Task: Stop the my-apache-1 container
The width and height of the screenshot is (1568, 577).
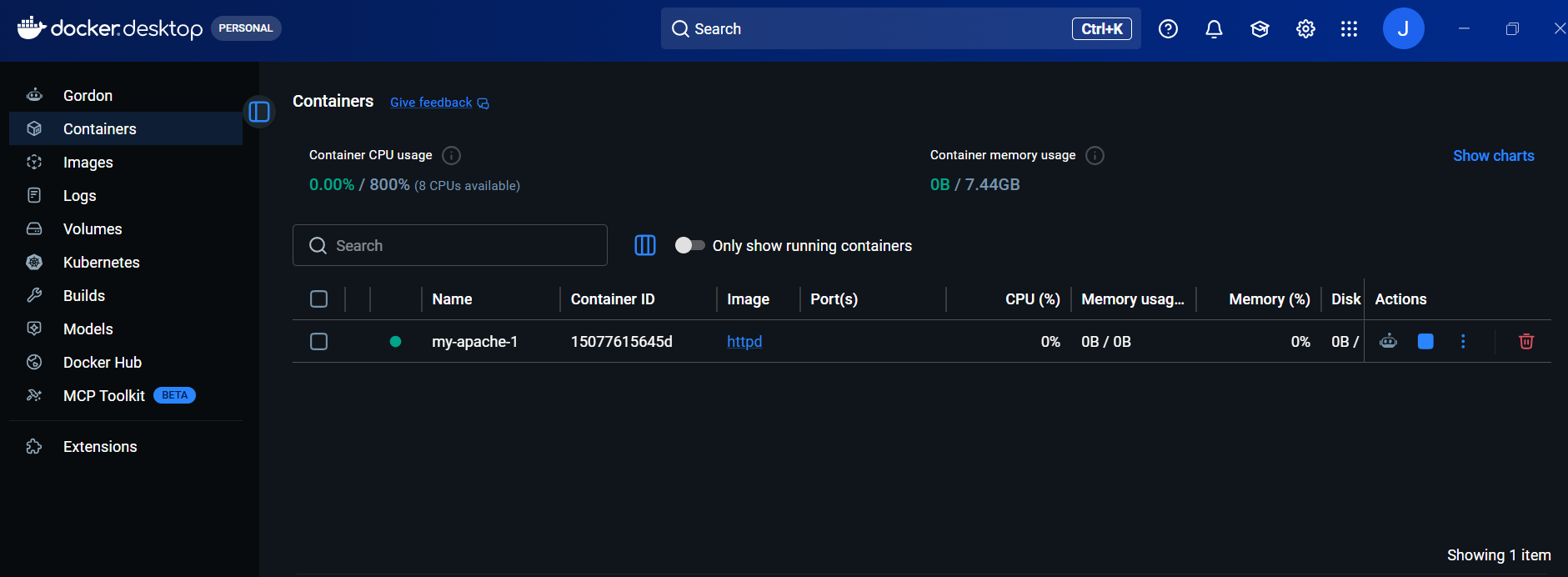Action: click(x=1425, y=341)
